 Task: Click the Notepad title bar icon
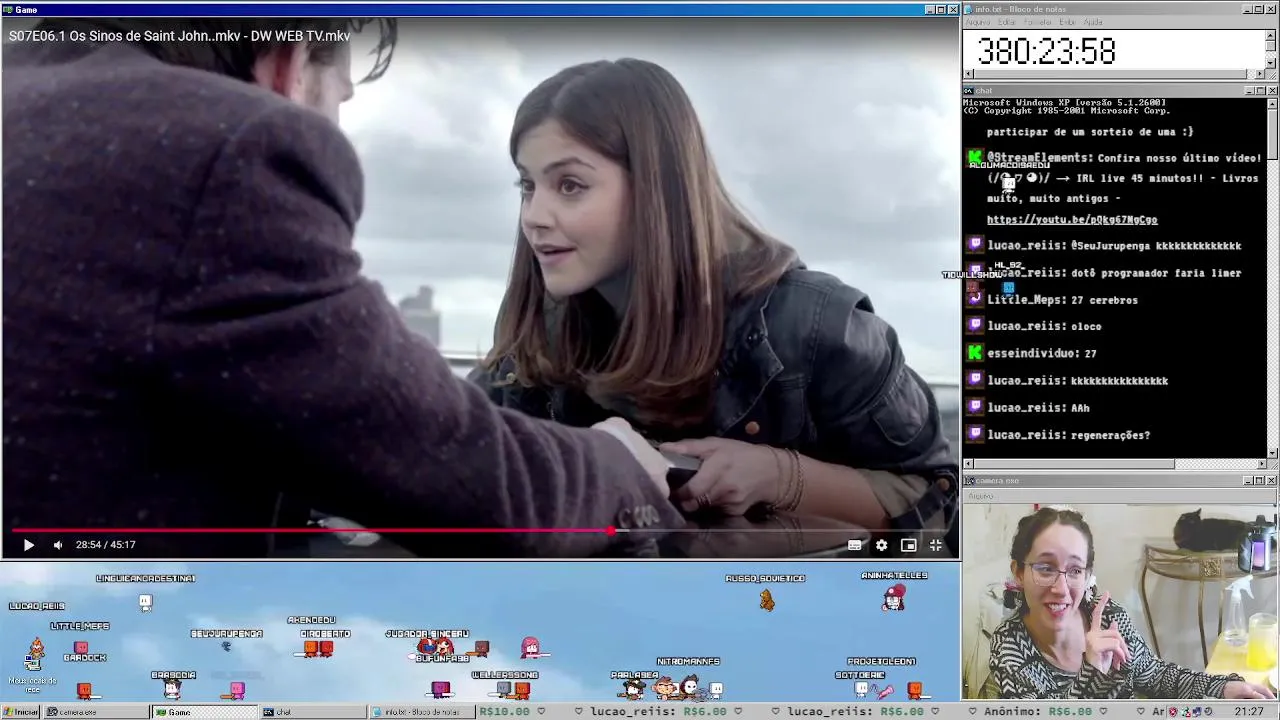pos(969,9)
